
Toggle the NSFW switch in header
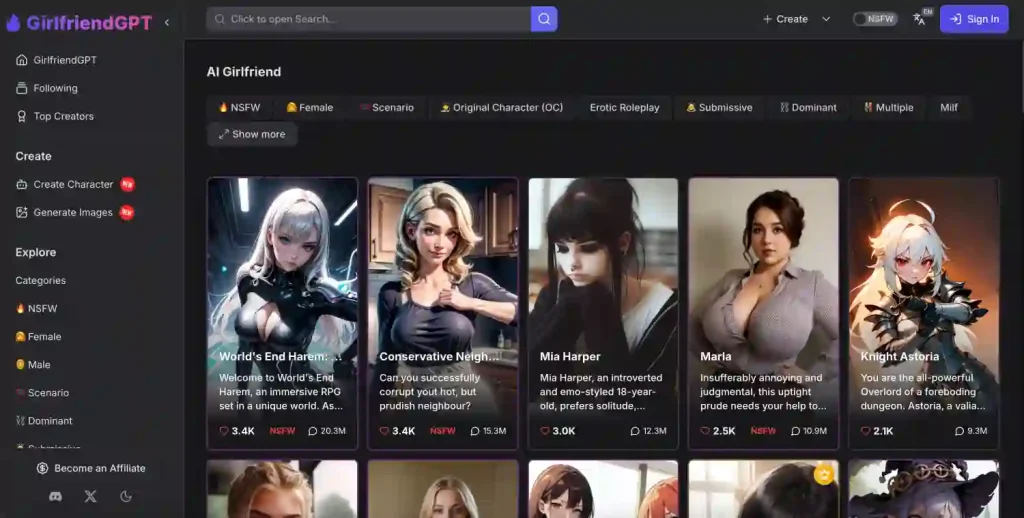(x=875, y=19)
